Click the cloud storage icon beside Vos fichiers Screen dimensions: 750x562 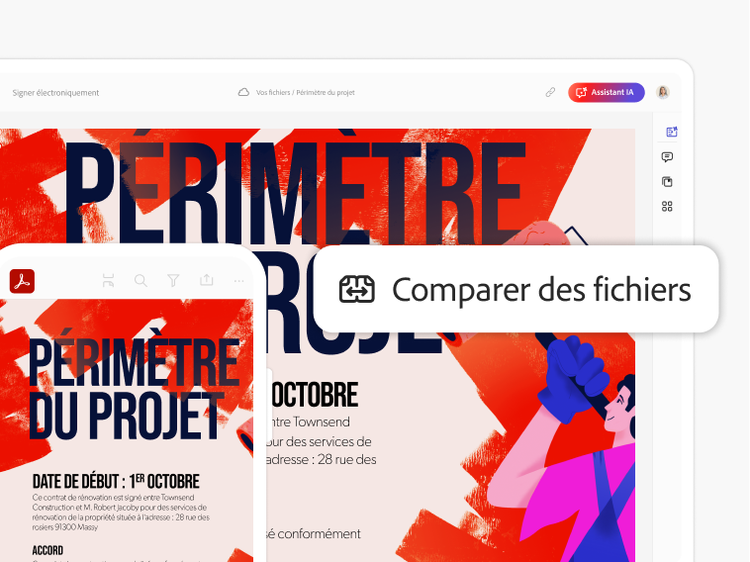(243, 92)
